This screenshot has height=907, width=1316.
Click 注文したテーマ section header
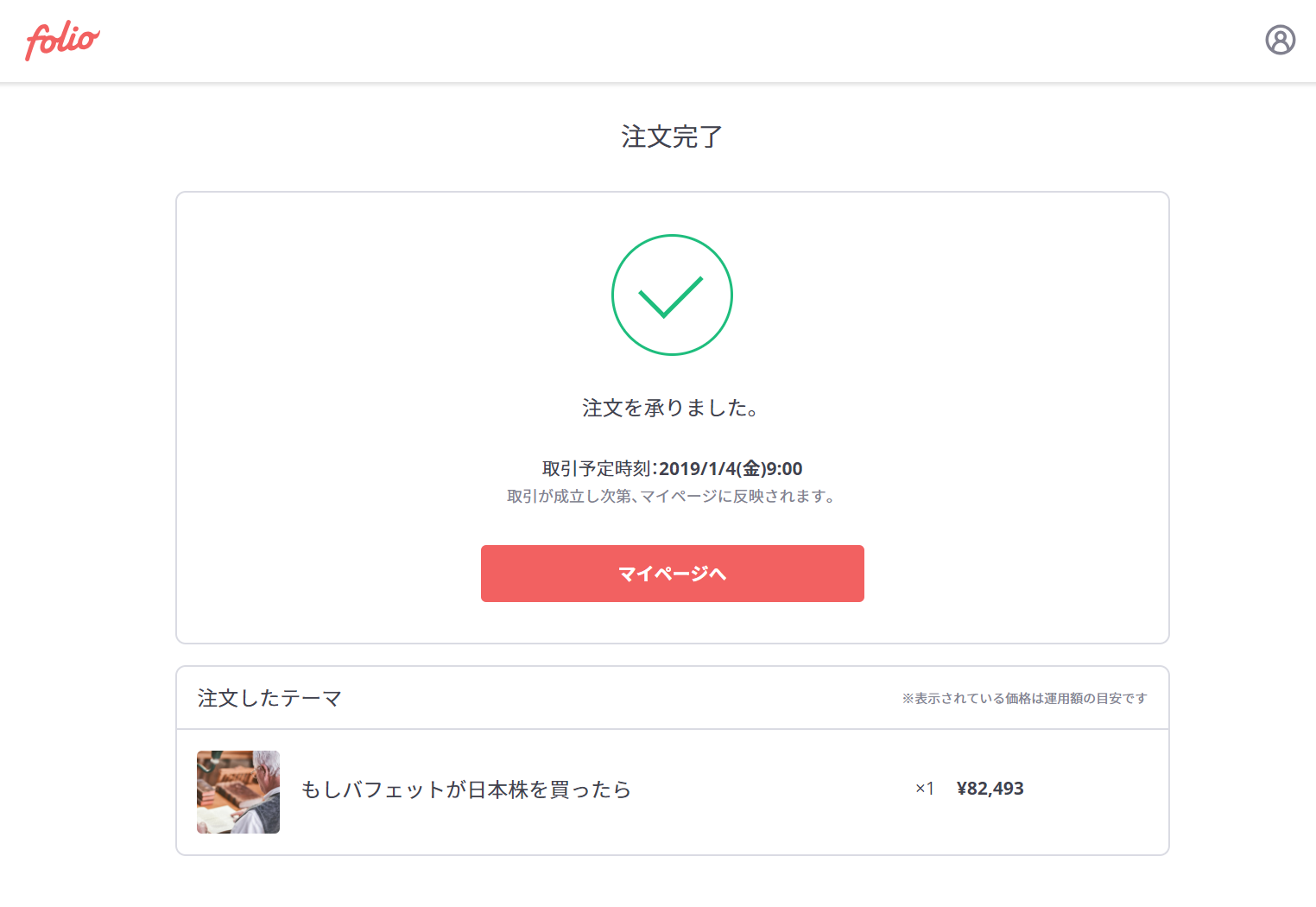pyautogui.click(x=269, y=698)
